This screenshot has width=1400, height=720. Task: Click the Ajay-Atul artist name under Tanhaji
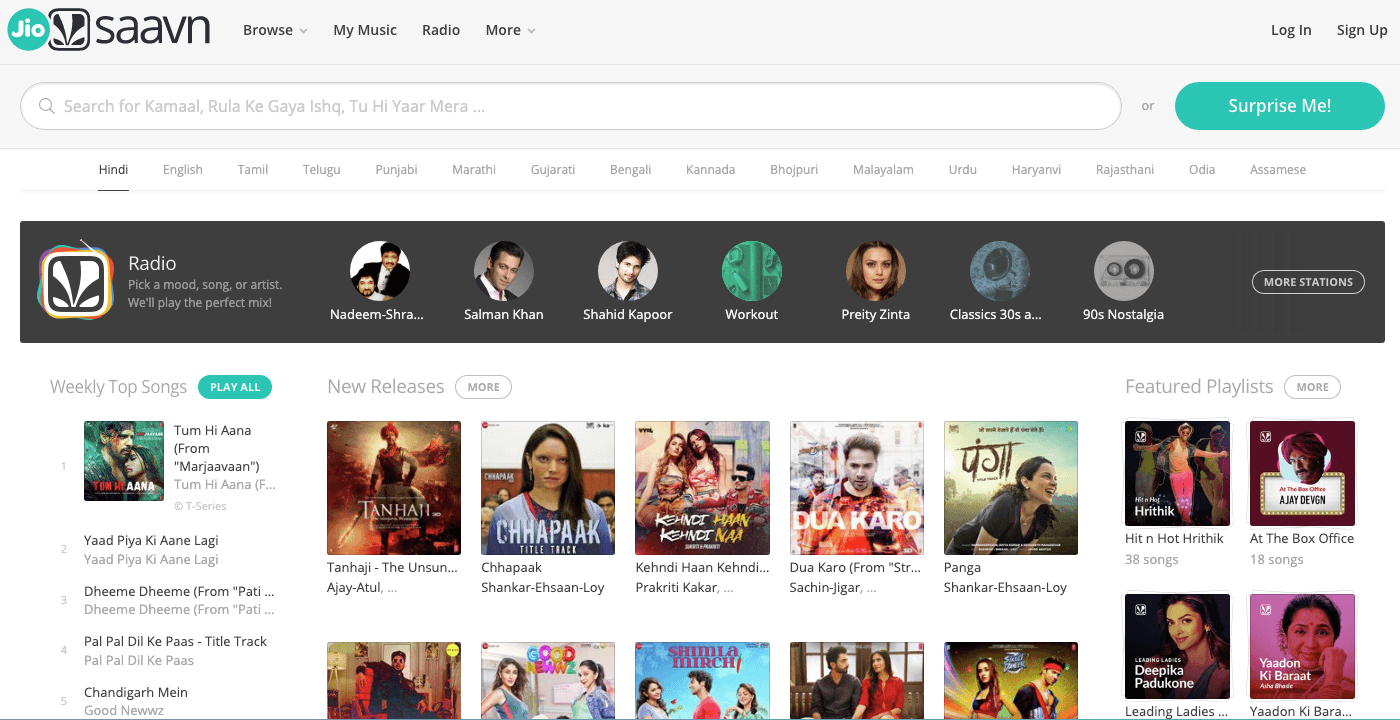coord(356,587)
